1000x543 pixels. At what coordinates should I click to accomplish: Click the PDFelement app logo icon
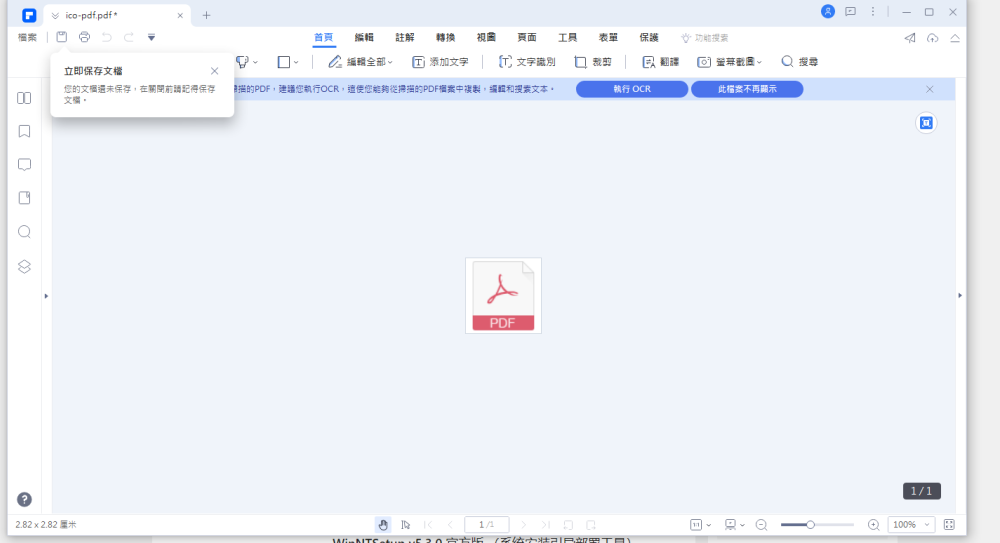click(x=29, y=15)
